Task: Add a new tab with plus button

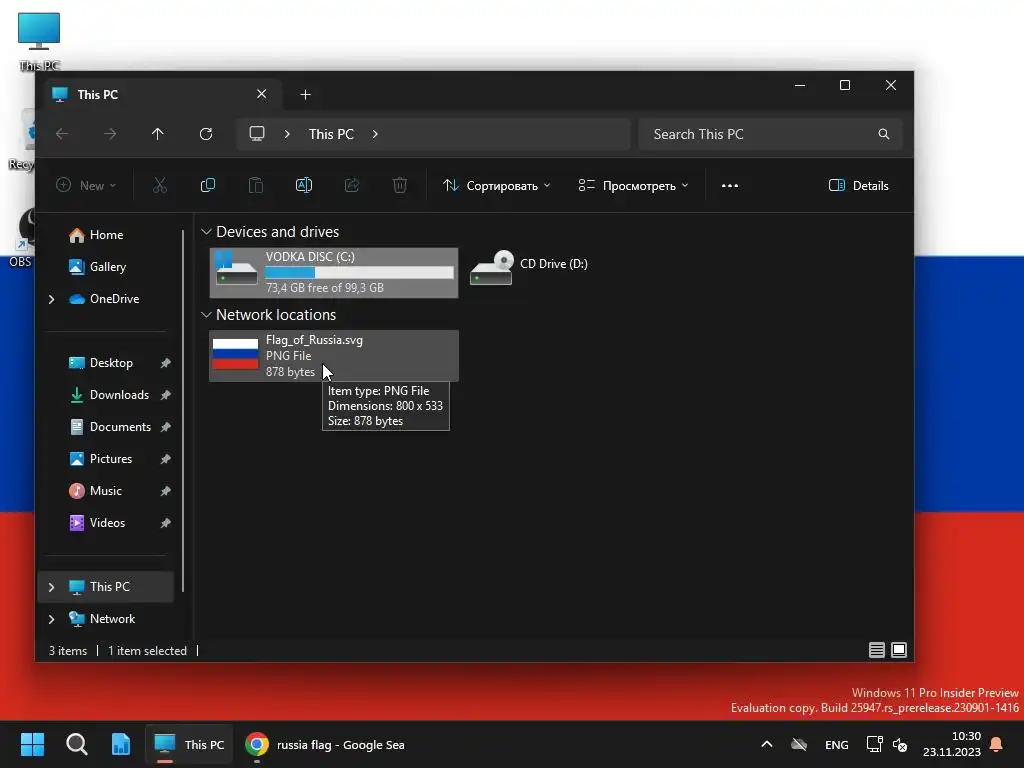Action: point(305,95)
